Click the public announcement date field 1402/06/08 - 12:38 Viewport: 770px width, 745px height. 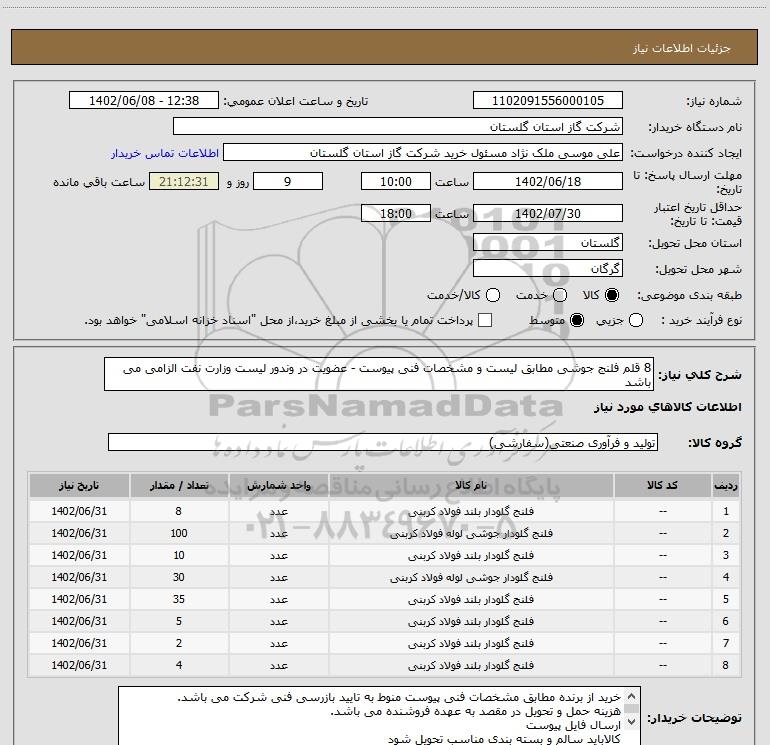(x=143, y=101)
